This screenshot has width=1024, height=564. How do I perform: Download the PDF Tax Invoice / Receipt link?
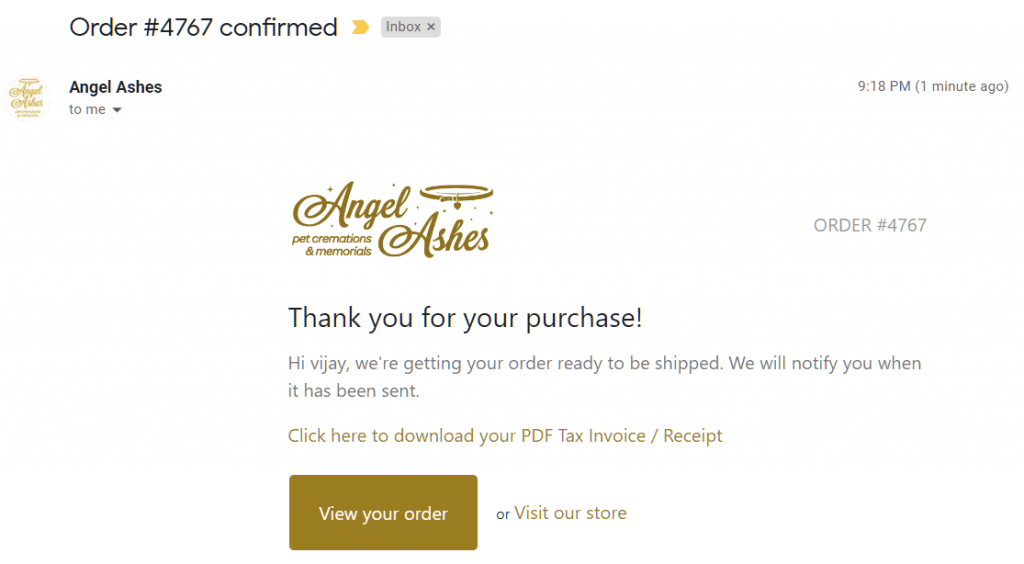point(505,436)
